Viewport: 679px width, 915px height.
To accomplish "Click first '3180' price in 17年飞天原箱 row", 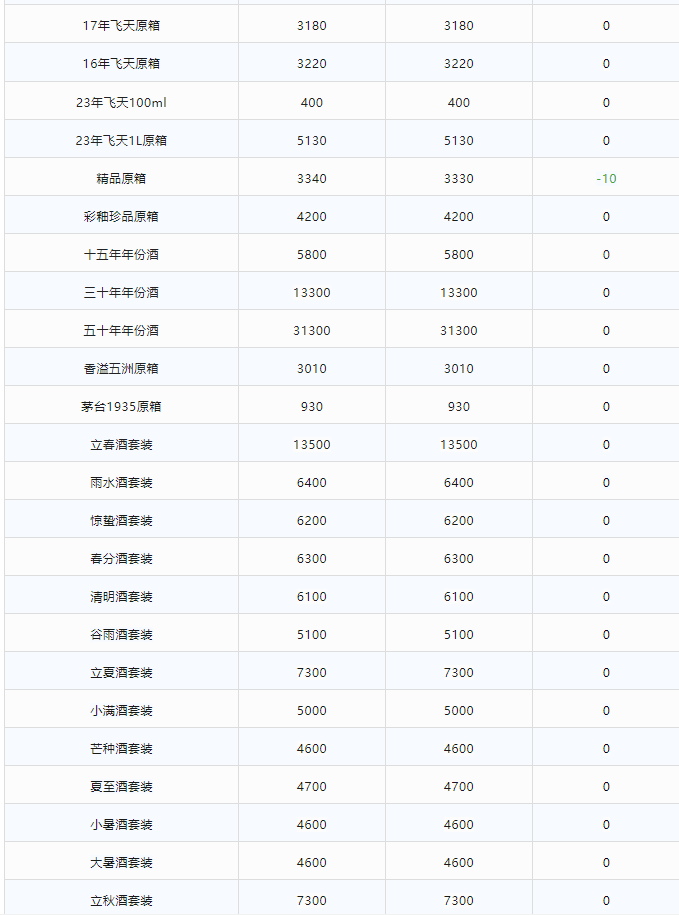I will pyautogui.click(x=312, y=26).
